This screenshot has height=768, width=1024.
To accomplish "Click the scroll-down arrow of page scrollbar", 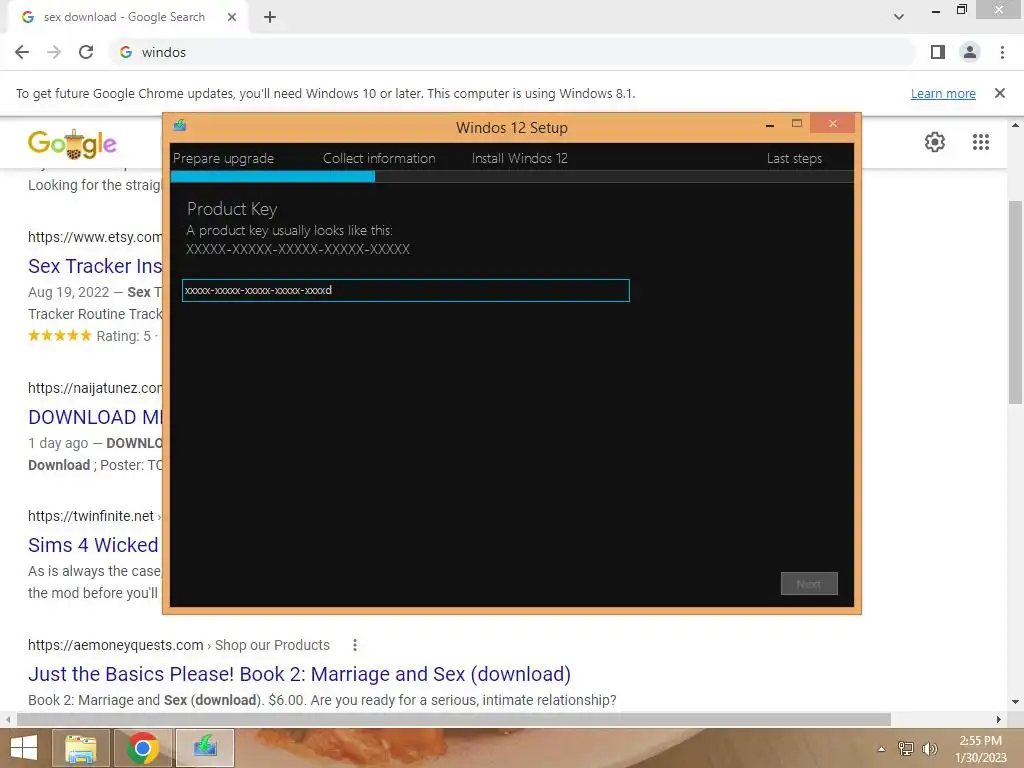I will coord(1015,702).
